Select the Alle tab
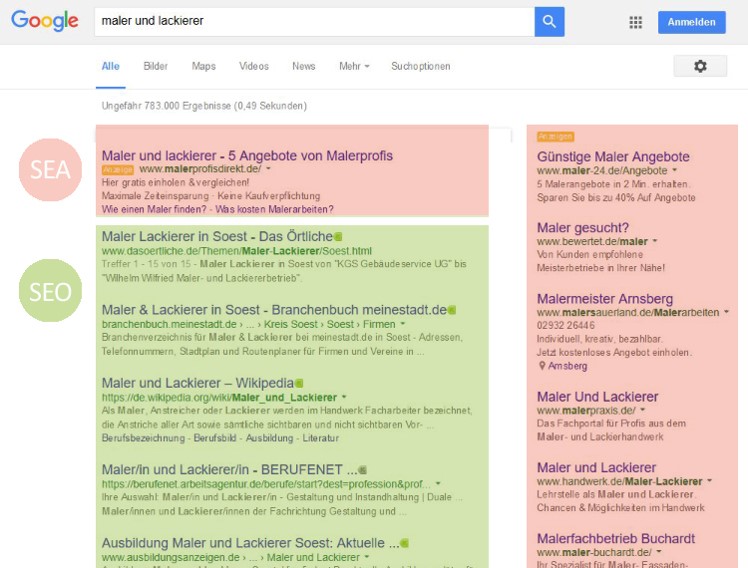Screen dimensions: 748x568 tap(110, 66)
